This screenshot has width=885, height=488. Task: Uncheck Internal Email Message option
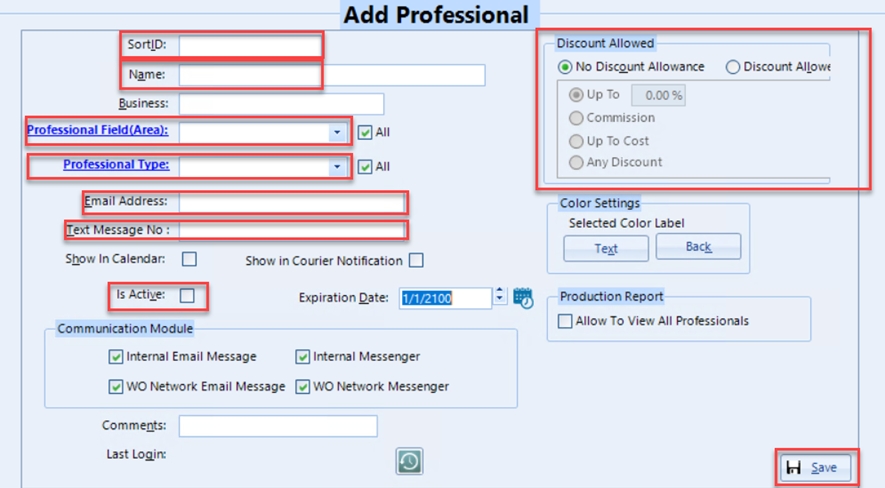(116, 357)
